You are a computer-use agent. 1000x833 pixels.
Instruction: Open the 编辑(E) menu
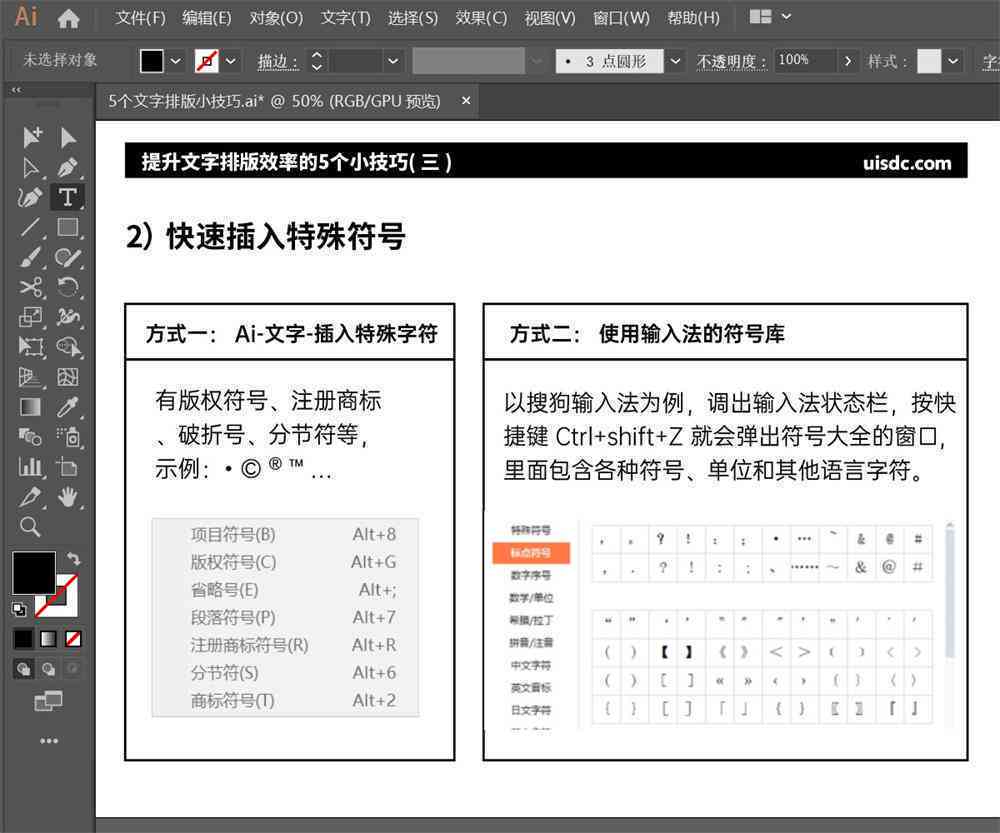pyautogui.click(x=206, y=18)
